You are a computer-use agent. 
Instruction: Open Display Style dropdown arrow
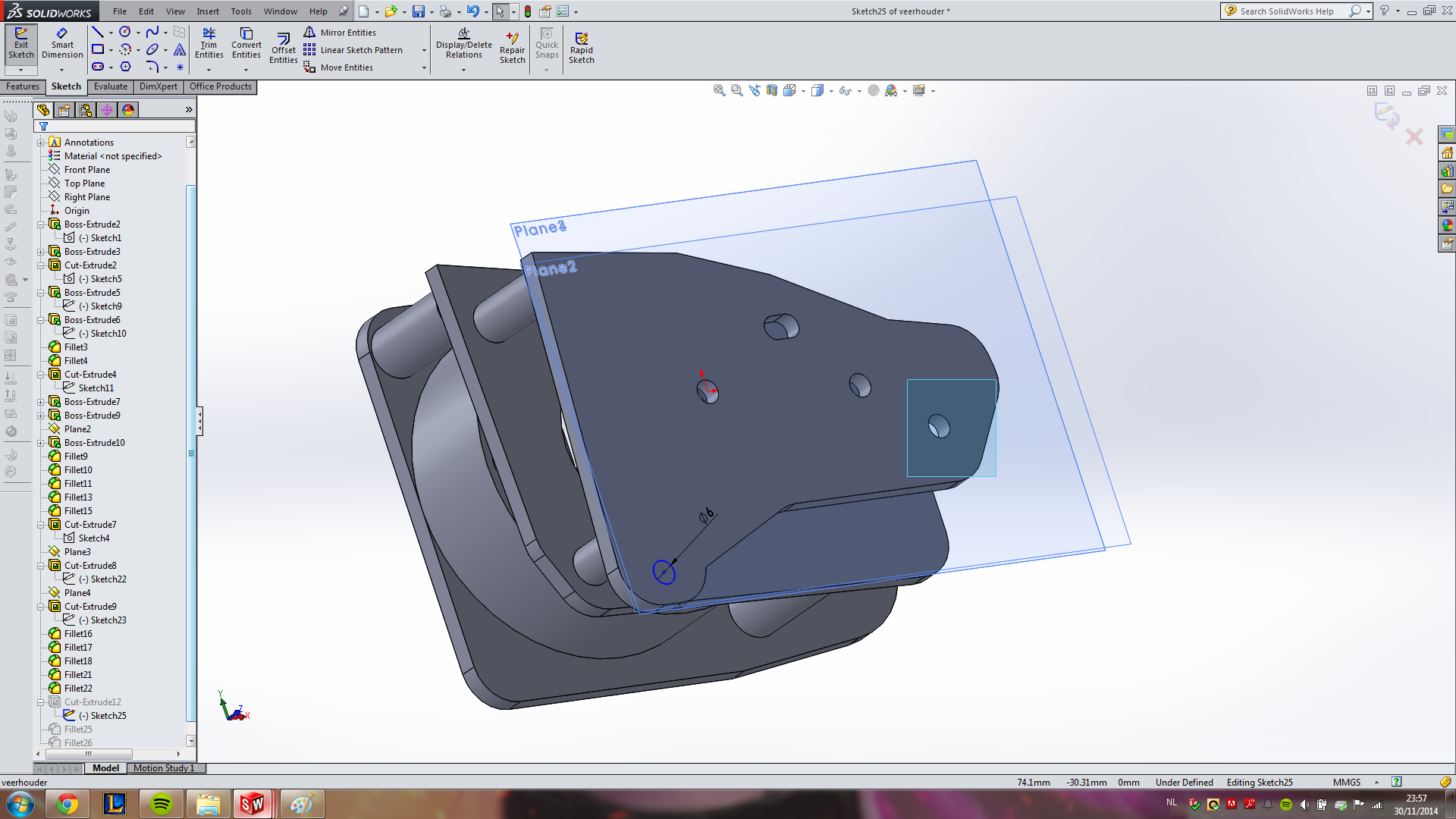(832, 91)
